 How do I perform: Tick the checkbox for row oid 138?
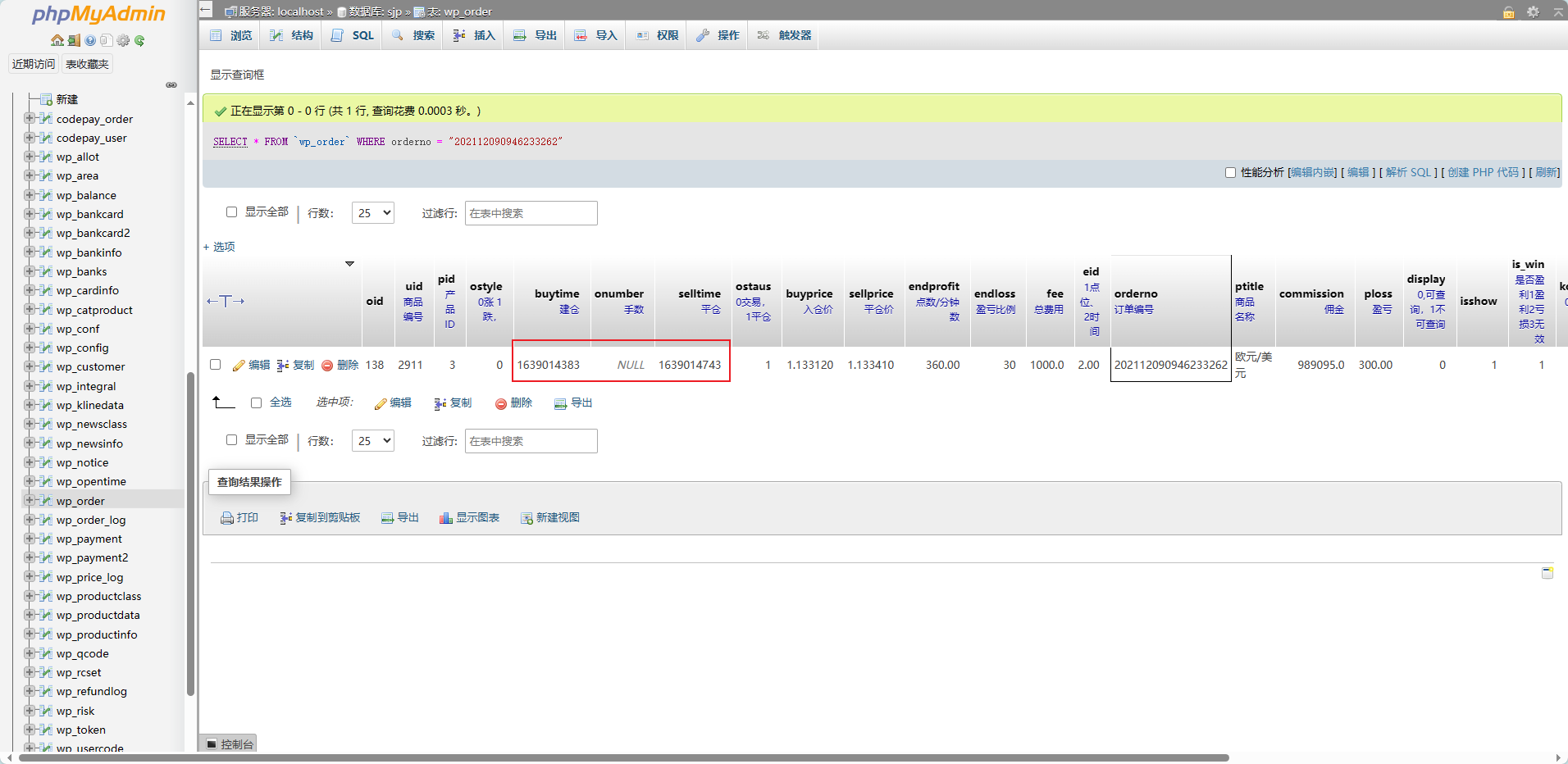tap(216, 365)
